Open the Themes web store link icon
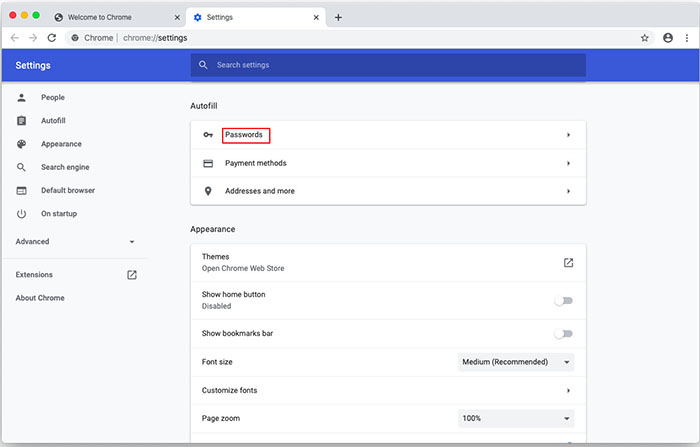This screenshot has height=447, width=700. [x=568, y=263]
